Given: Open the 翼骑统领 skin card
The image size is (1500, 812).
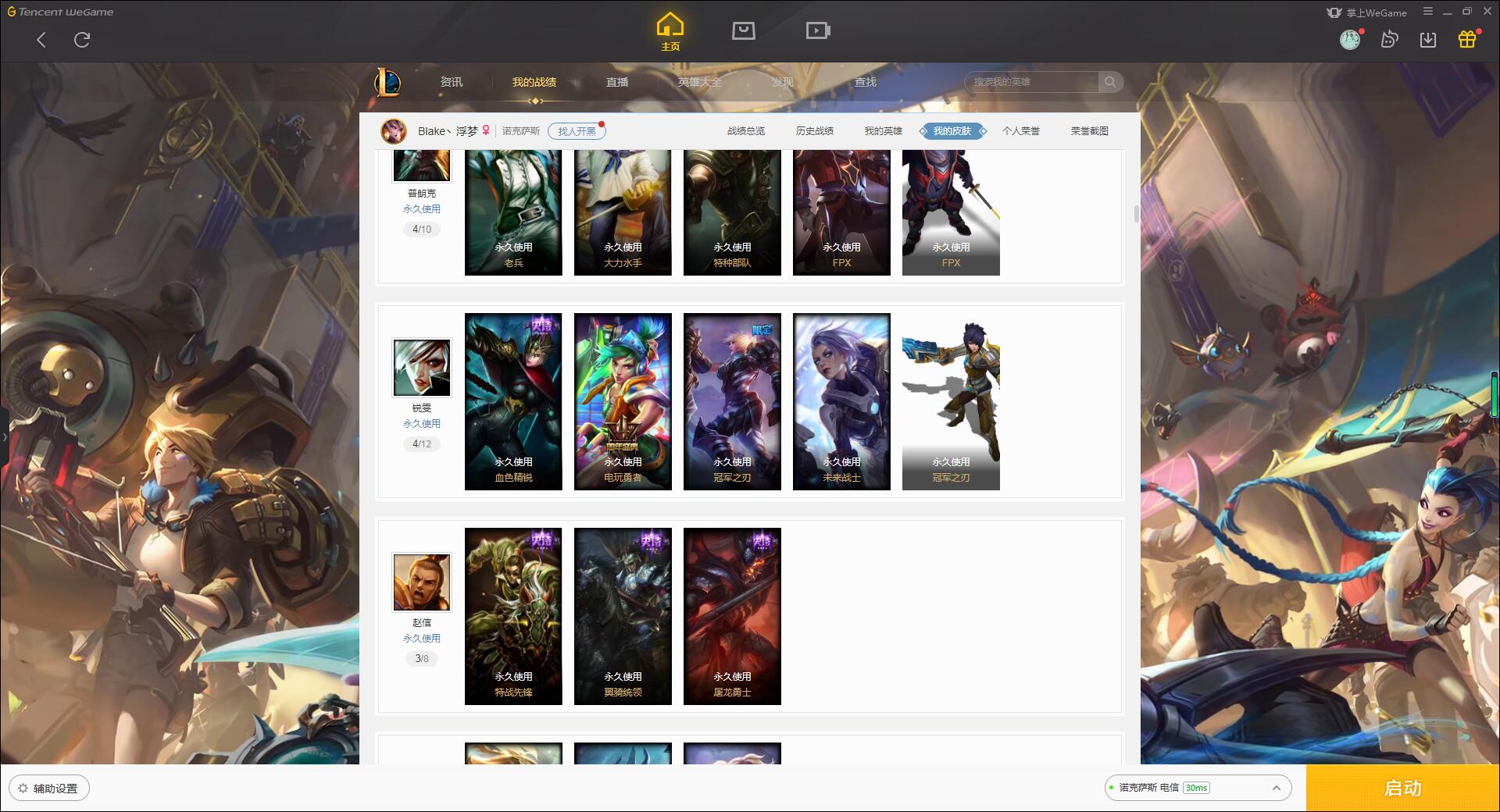Looking at the screenshot, I should (623, 617).
